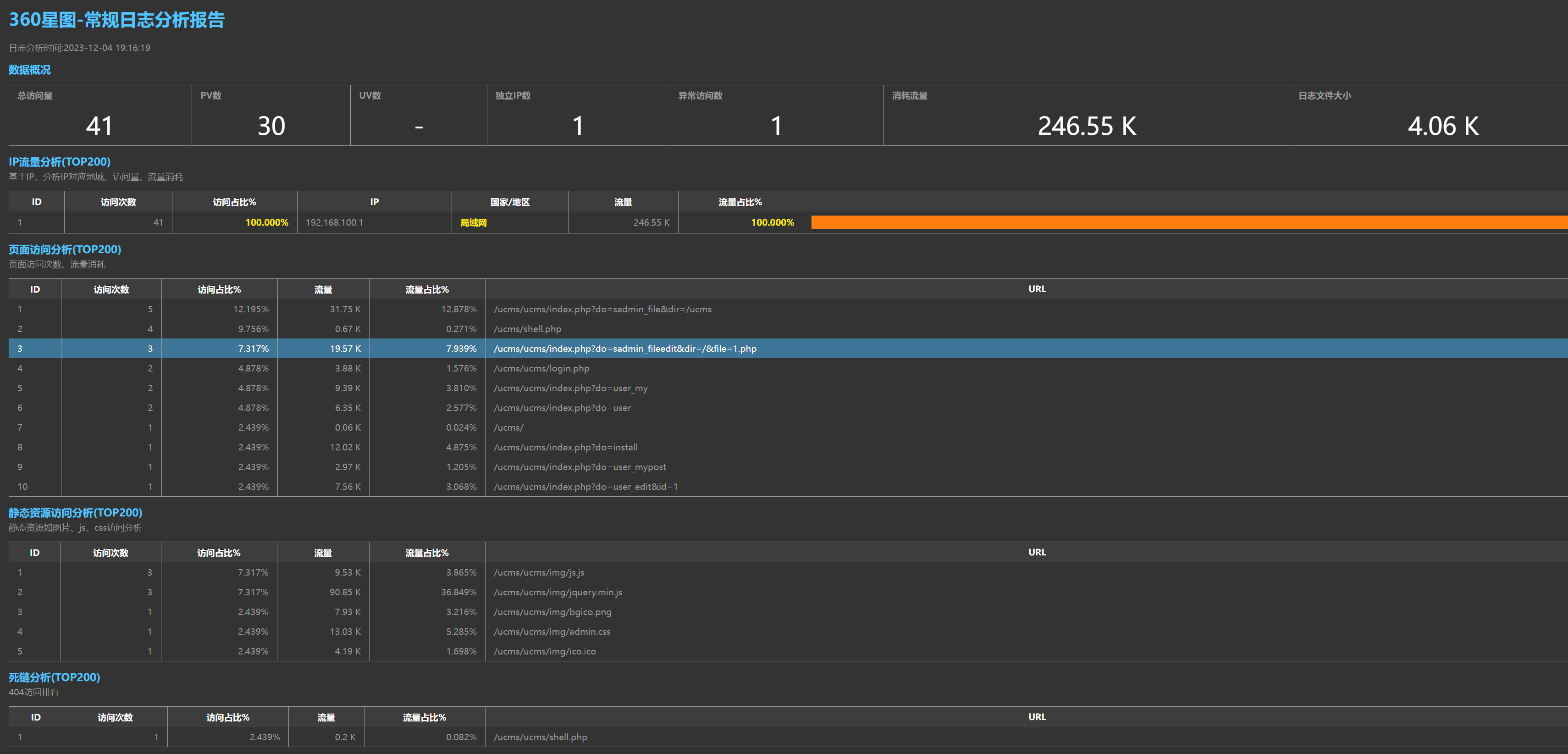
Task: Click the /ucms/ root URL row
Action: click(788, 427)
